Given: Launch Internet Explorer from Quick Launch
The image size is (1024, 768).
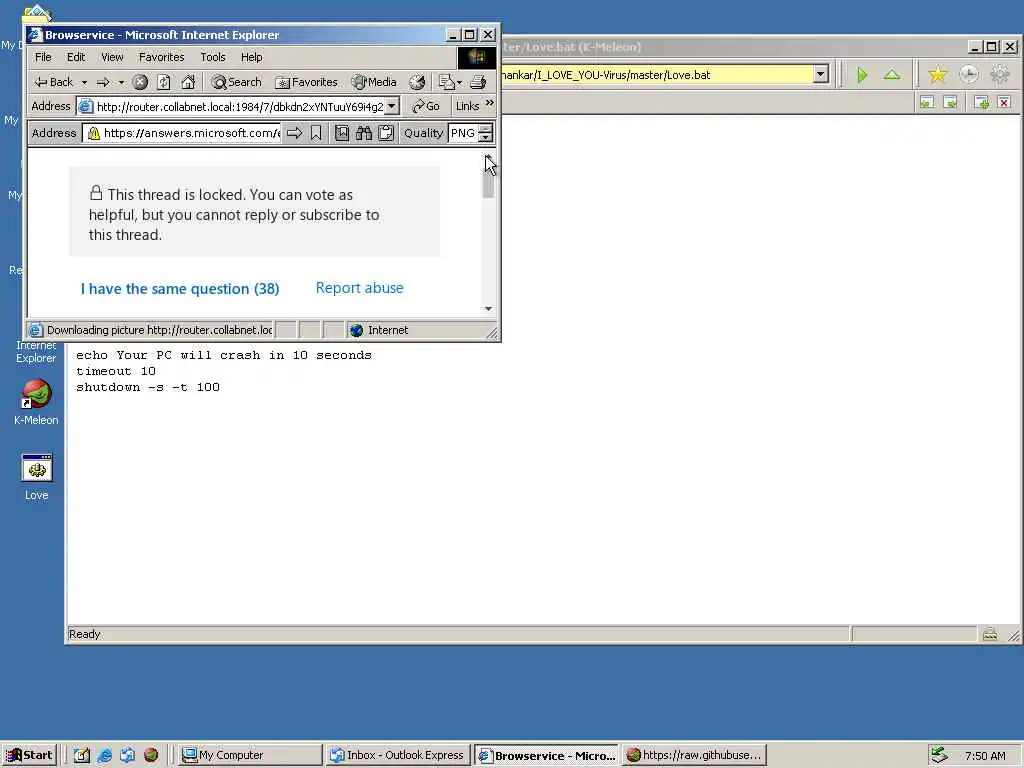Looking at the screenshot, I should pyautogui.click(x=104, y=755).
